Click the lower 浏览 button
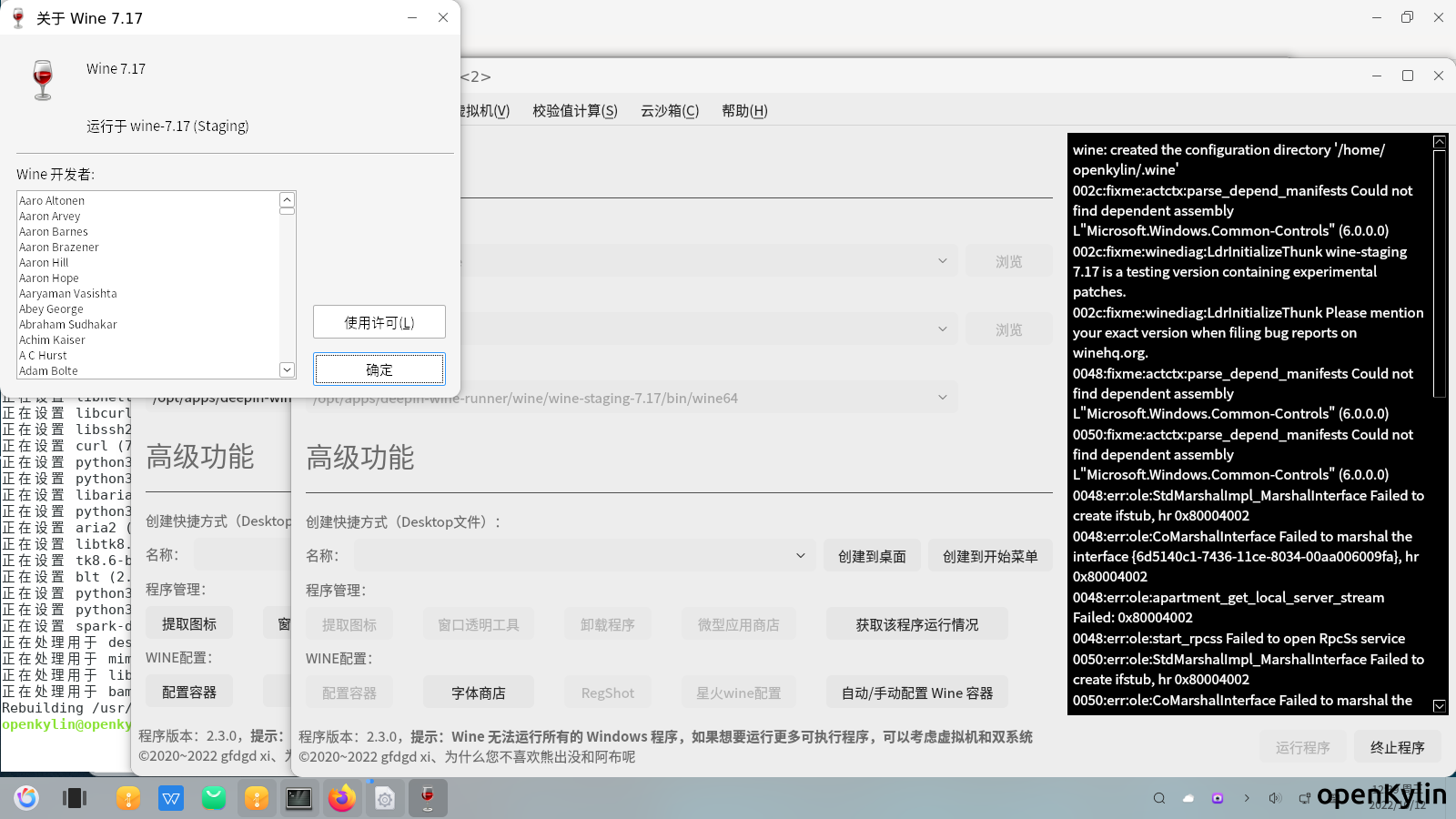Viewport: 1456px width, 819px height. click(x=1009, y=329)
